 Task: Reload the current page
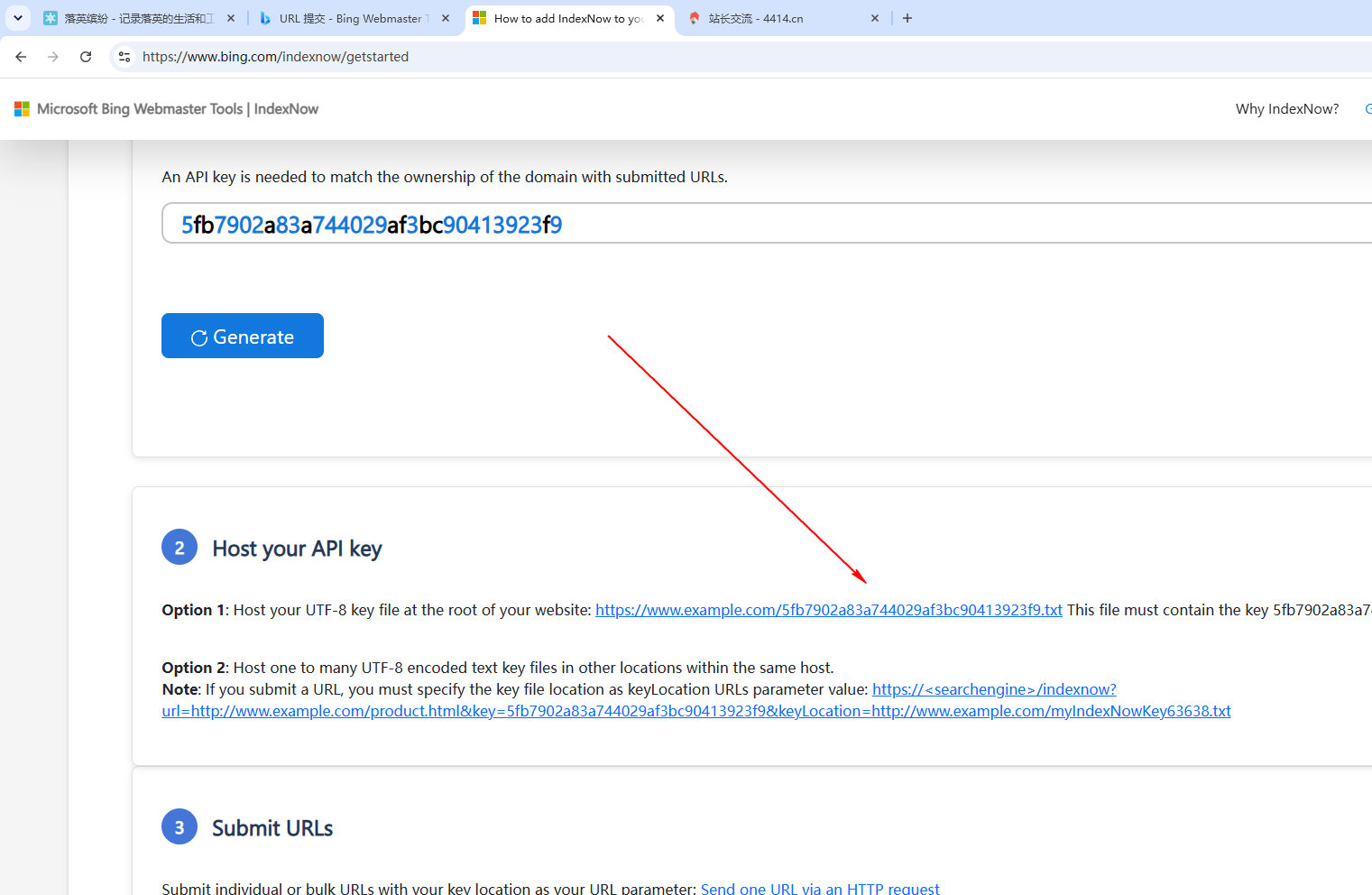click(x=86, y=57)
